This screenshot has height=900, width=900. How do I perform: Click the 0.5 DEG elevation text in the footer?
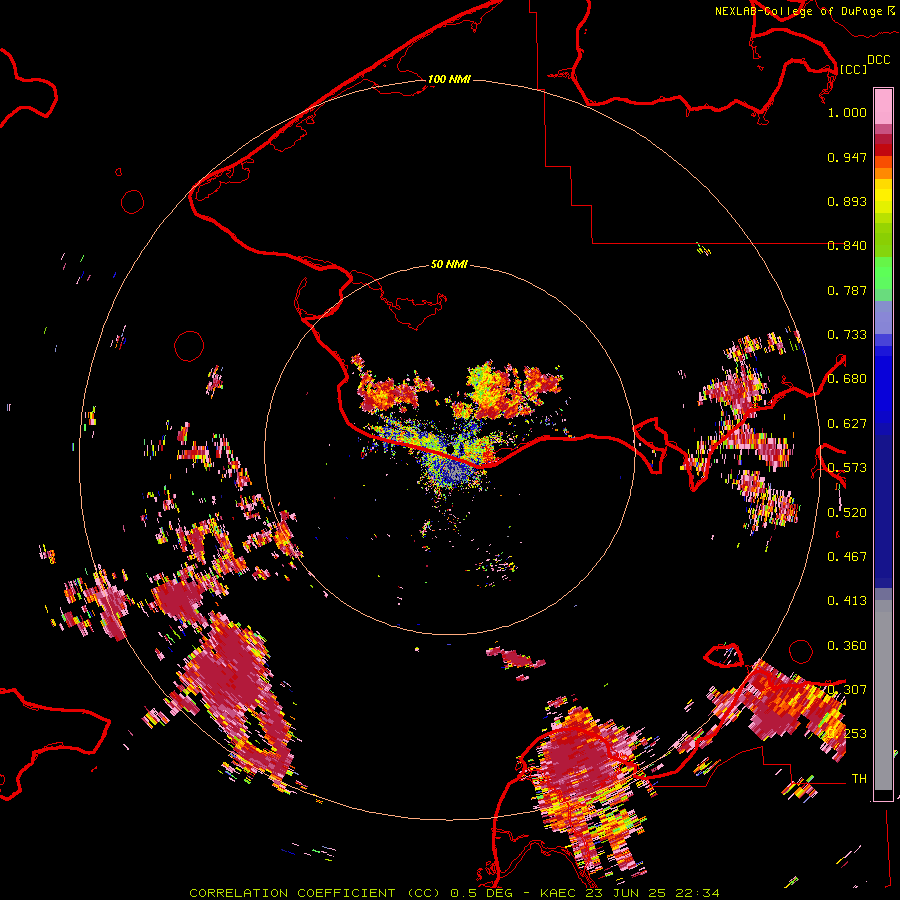481,893
